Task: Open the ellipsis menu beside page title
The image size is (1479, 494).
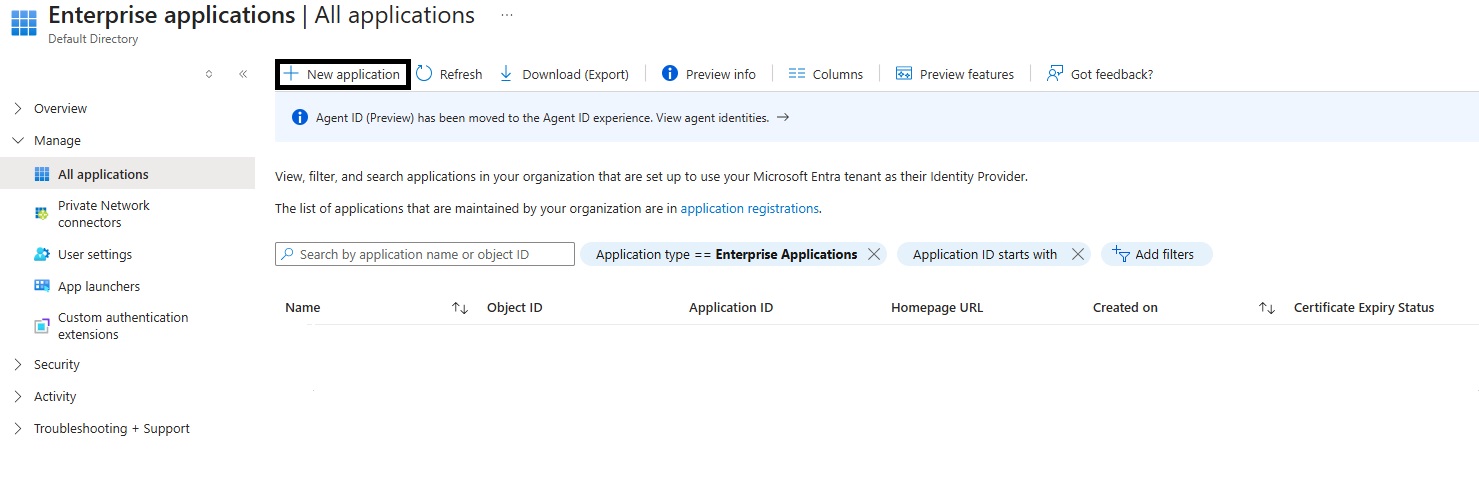Action: (507, 16)
